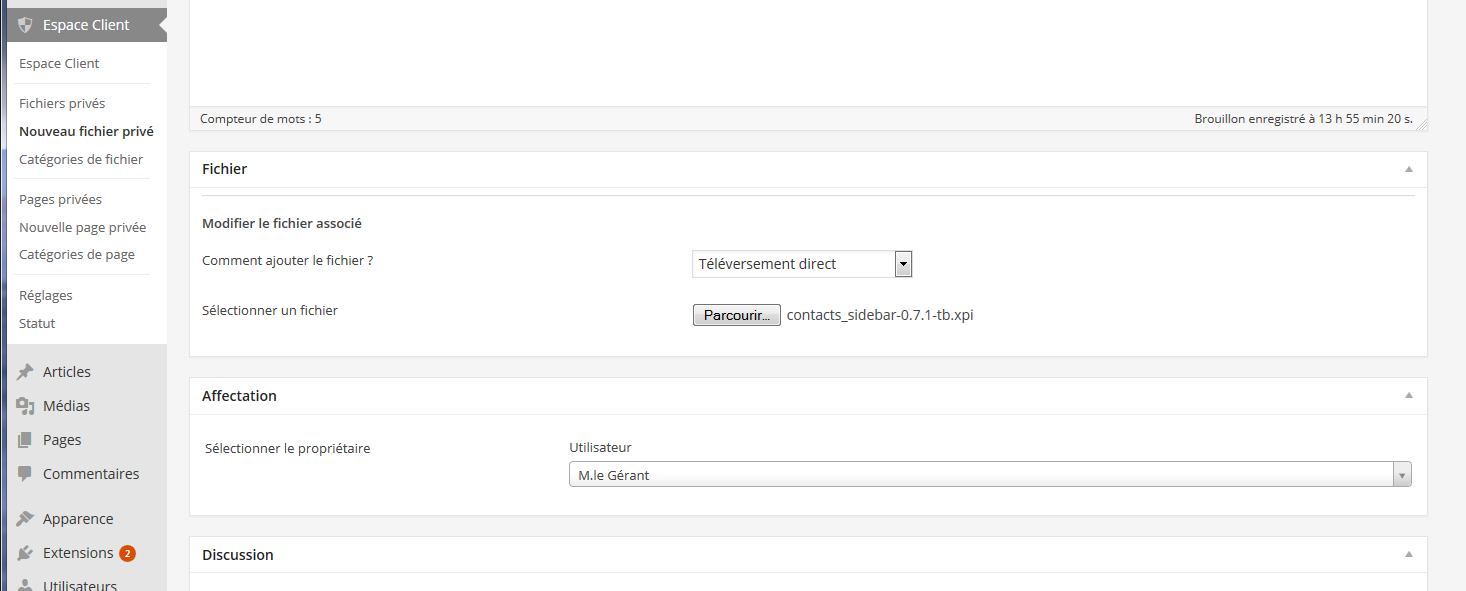Collapse the Fichier panel with its arrow

pos(1408,169)
